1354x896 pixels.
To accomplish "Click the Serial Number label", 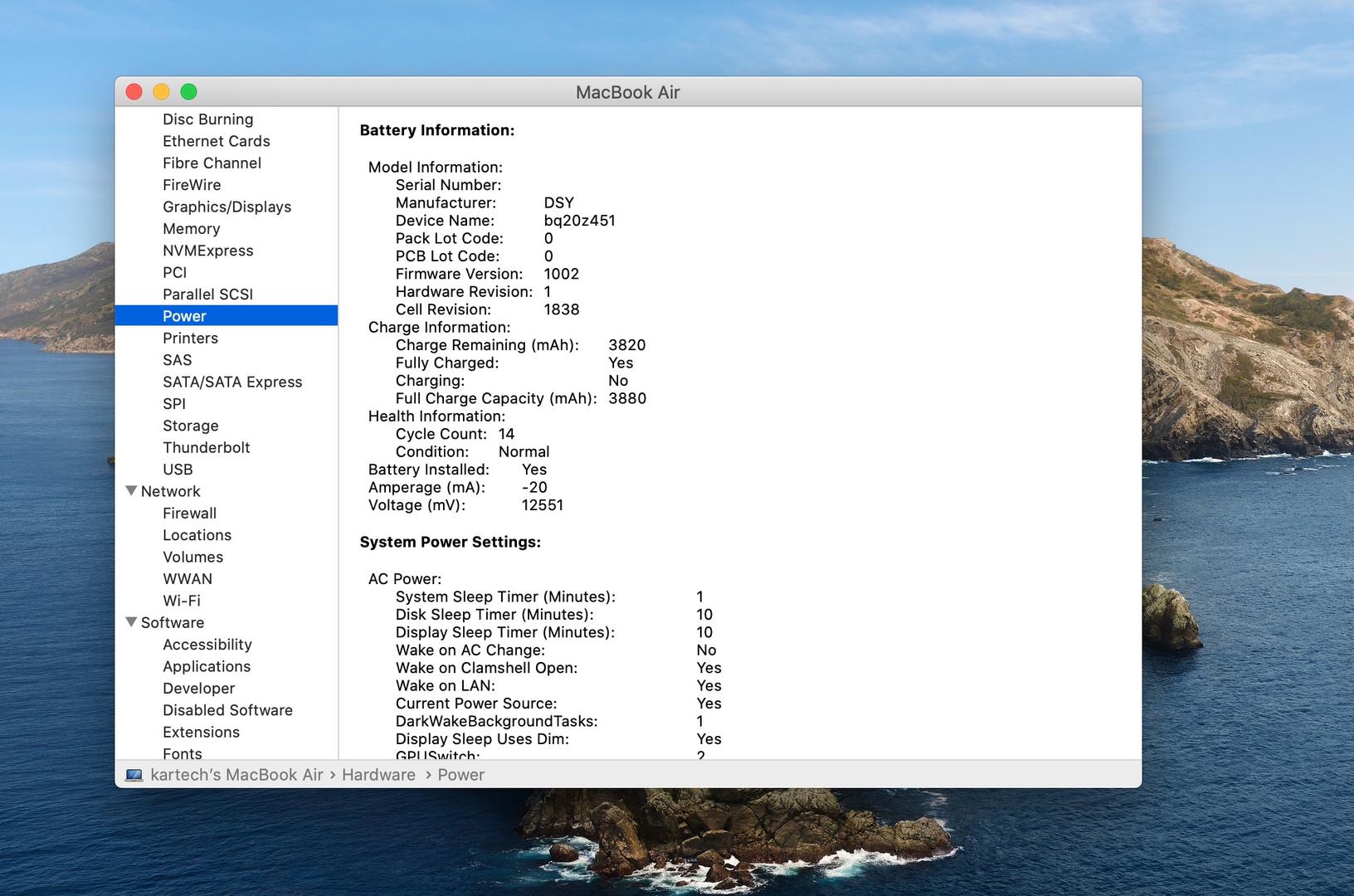I will tap(448, 185).
